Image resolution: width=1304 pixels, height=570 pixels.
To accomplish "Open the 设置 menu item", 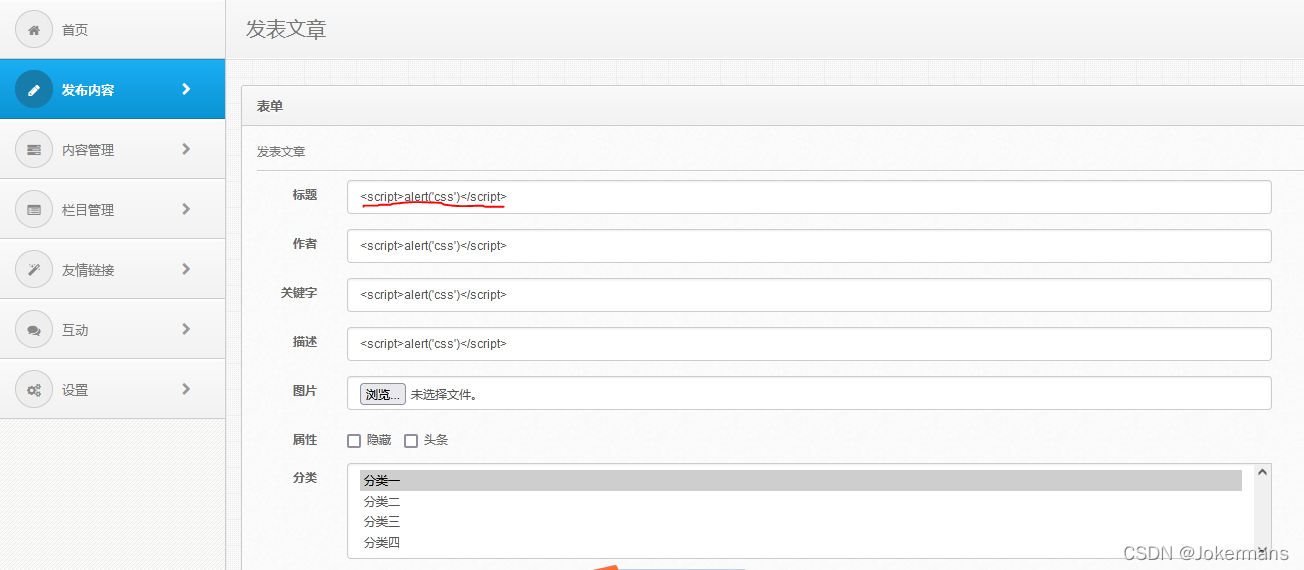I will (112, 389).
